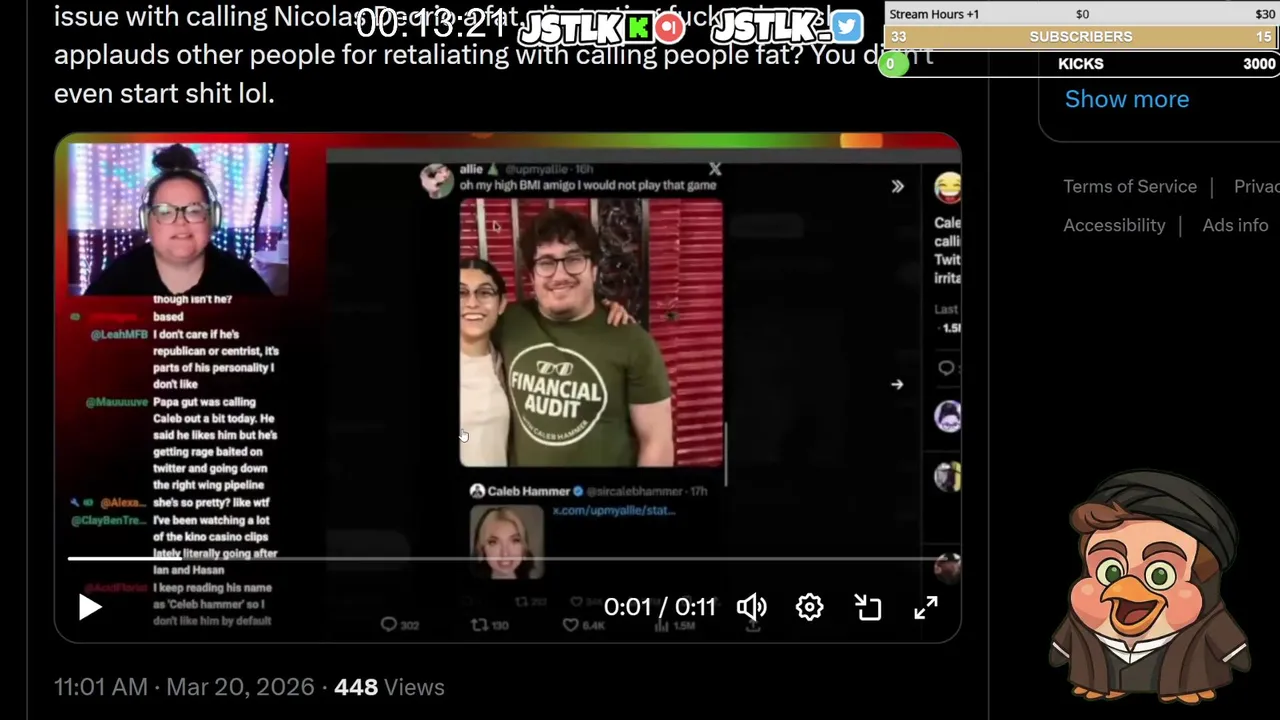Click the blonde woman profile thumbnail
The width and height of the screenshot is (1280, 720).
[507, 542]
